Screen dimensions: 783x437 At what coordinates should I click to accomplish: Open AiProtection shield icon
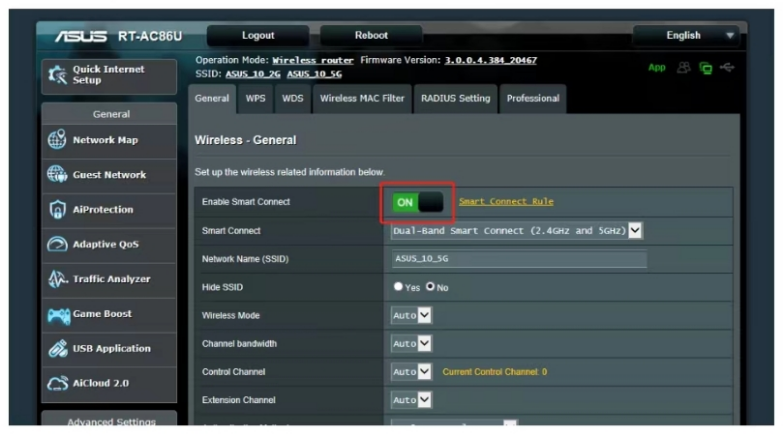57,210
